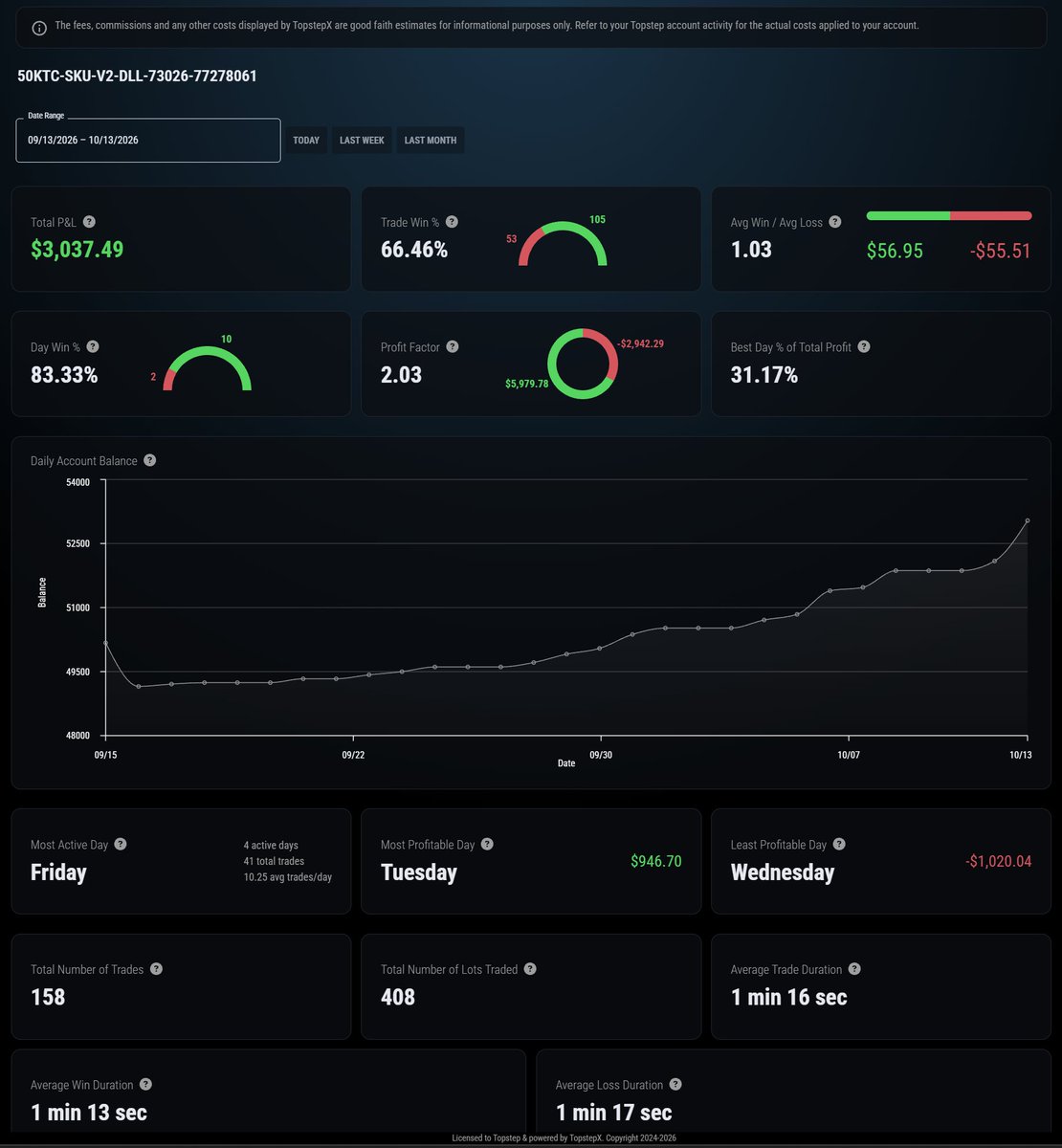The width and height of the screenshot is (1062, 1148).
Task: Click help icon beside Total Number of Trades
Action: point(156,969)
